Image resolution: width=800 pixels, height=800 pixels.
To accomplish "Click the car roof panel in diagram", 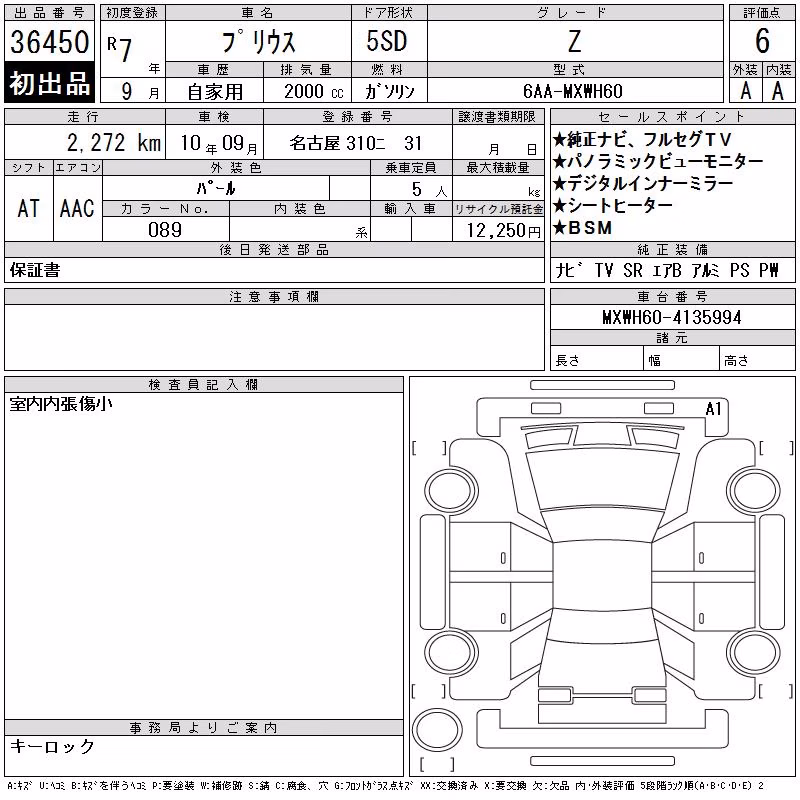I will pos(602,574).
